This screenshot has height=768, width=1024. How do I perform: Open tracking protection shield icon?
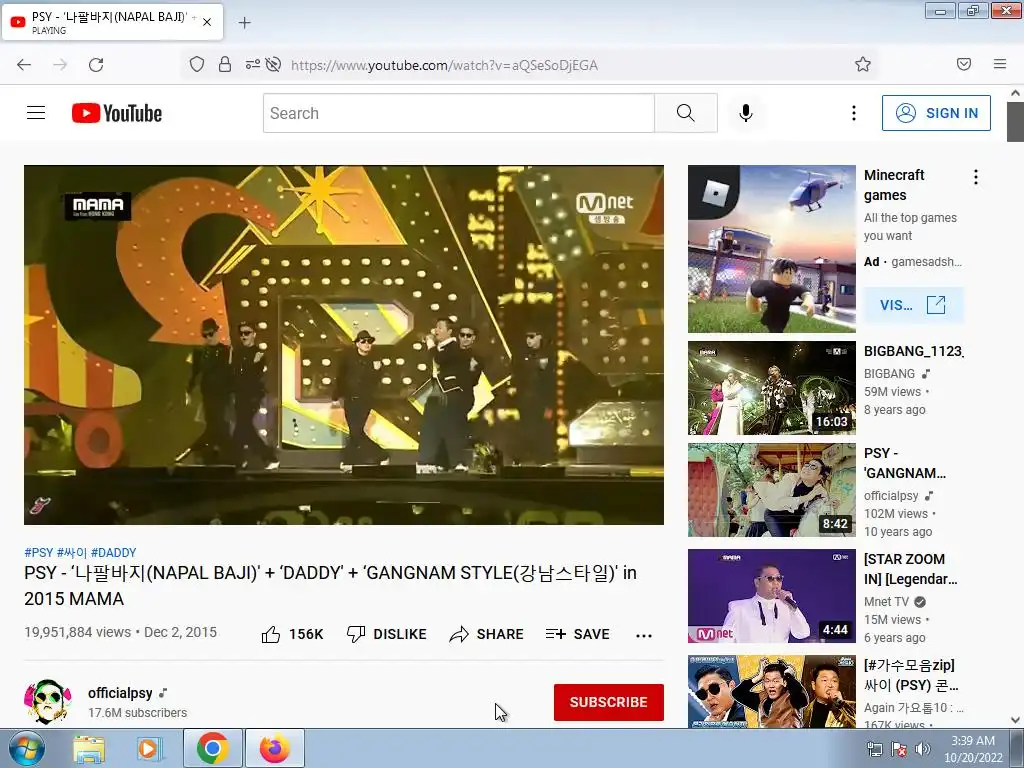tap(197, 65)
